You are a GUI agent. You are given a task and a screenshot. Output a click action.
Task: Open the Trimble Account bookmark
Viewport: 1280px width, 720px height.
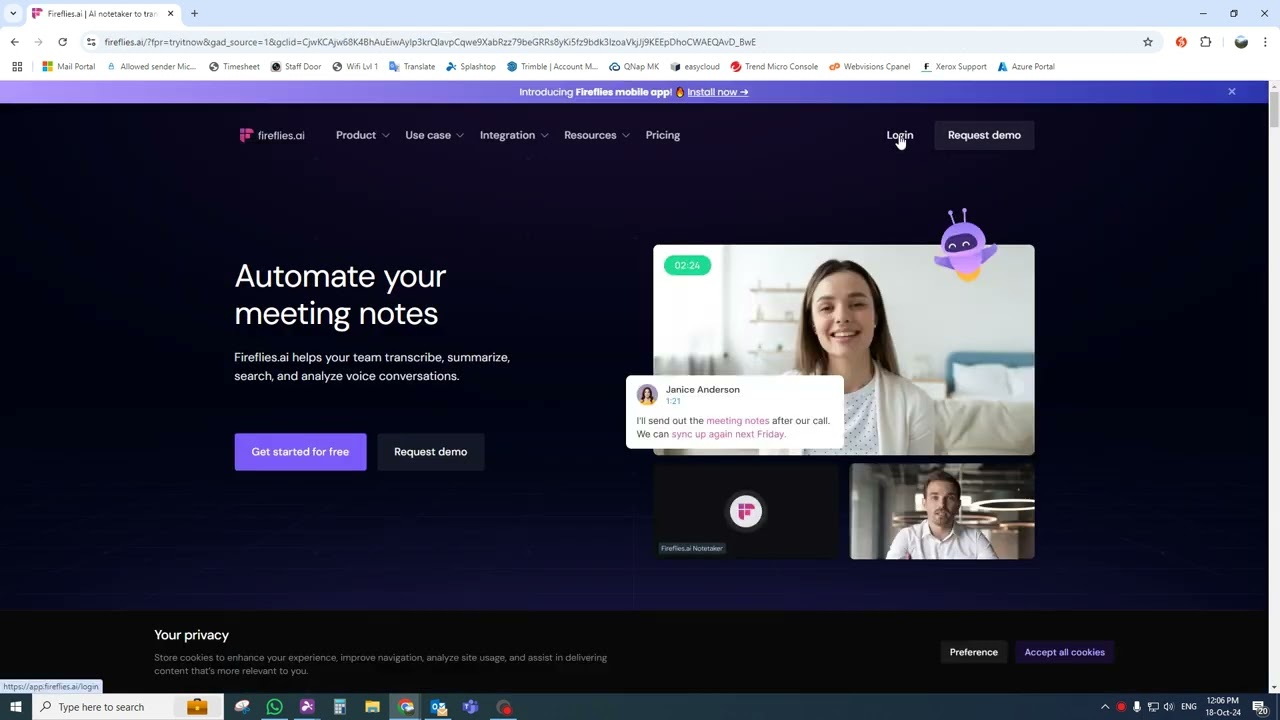[x=552, y=67]
